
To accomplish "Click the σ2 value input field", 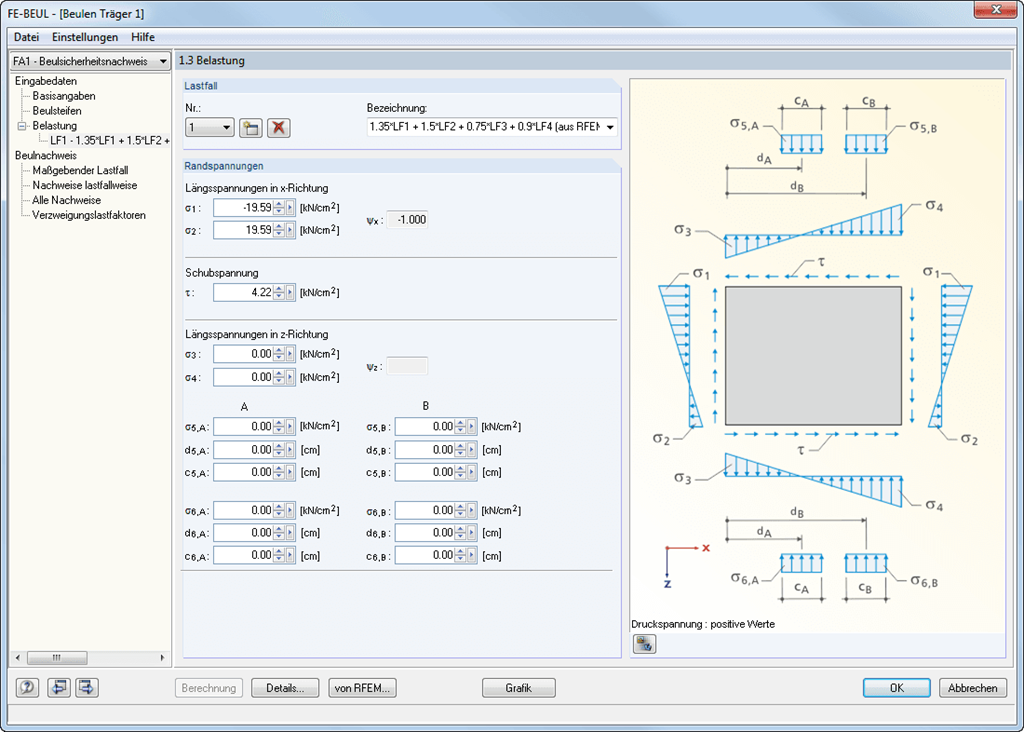I will 243,231.
